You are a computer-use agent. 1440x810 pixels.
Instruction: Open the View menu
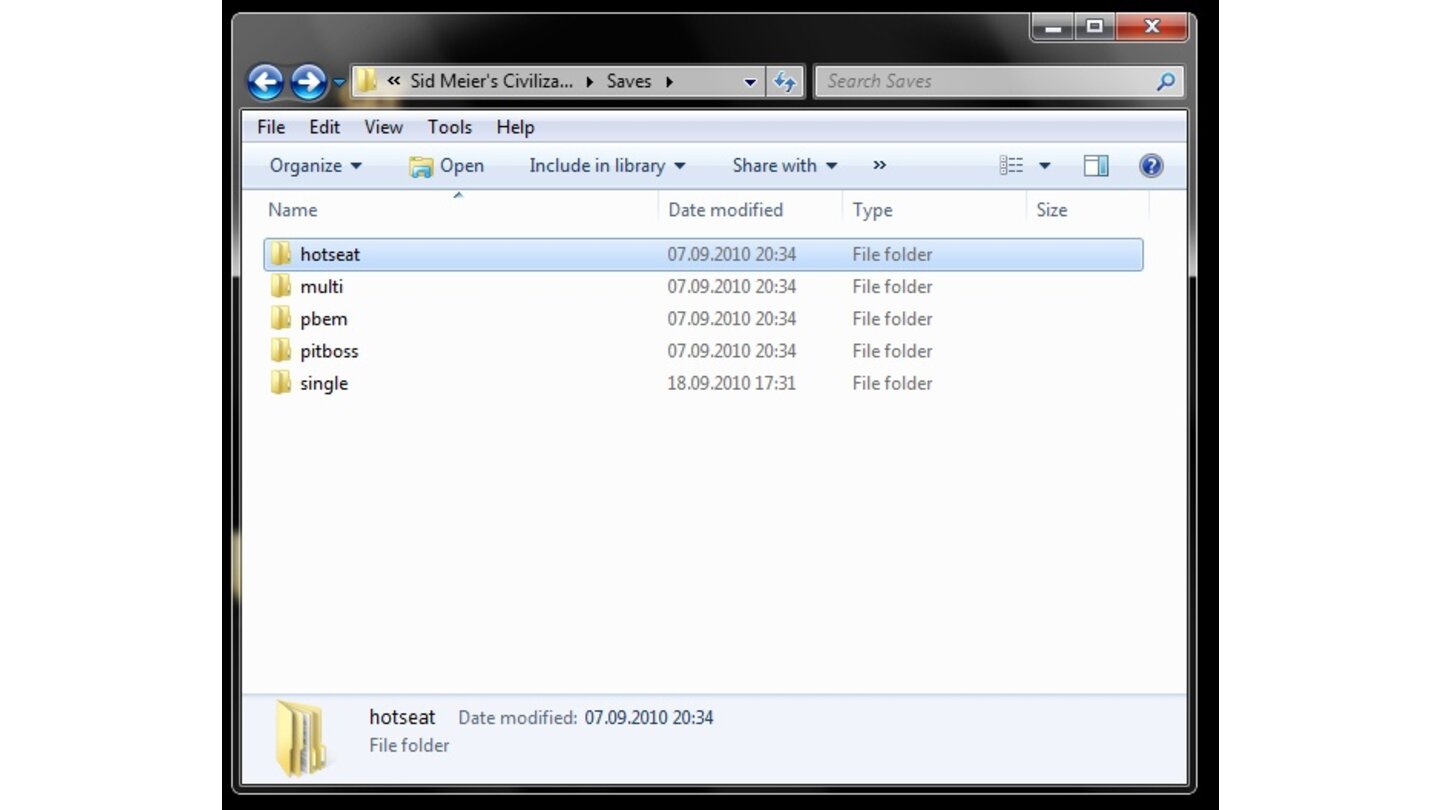click(383, 127)
